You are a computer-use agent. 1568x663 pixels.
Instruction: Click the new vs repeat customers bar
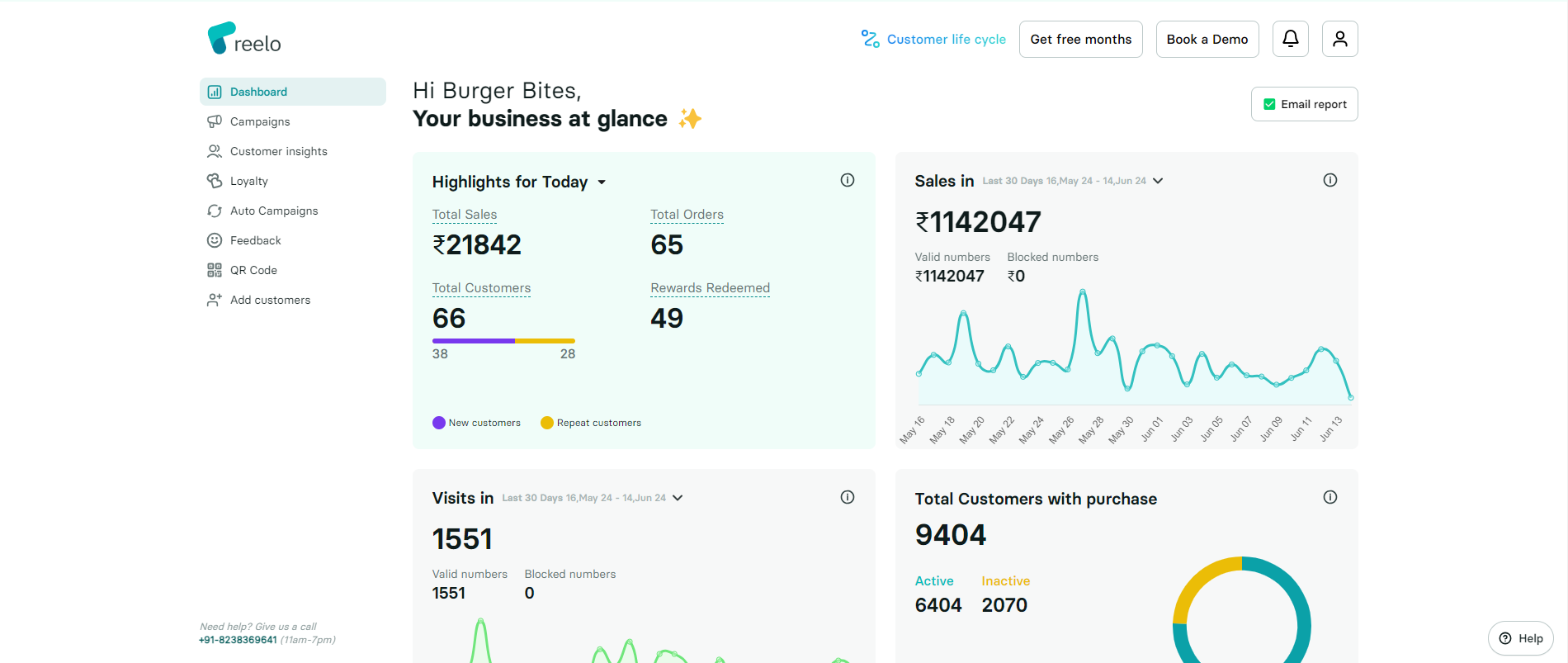(x=503, y=340)
